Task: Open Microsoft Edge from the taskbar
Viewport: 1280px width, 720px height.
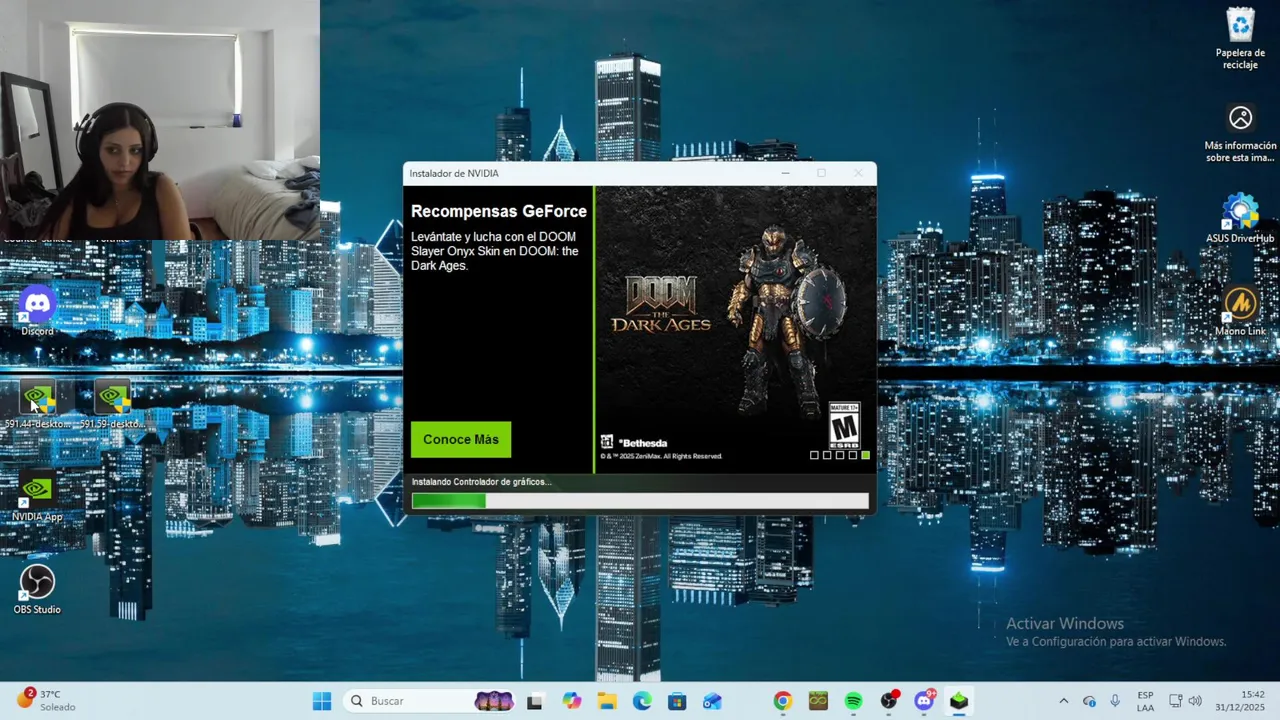Action: click(642, 701)
